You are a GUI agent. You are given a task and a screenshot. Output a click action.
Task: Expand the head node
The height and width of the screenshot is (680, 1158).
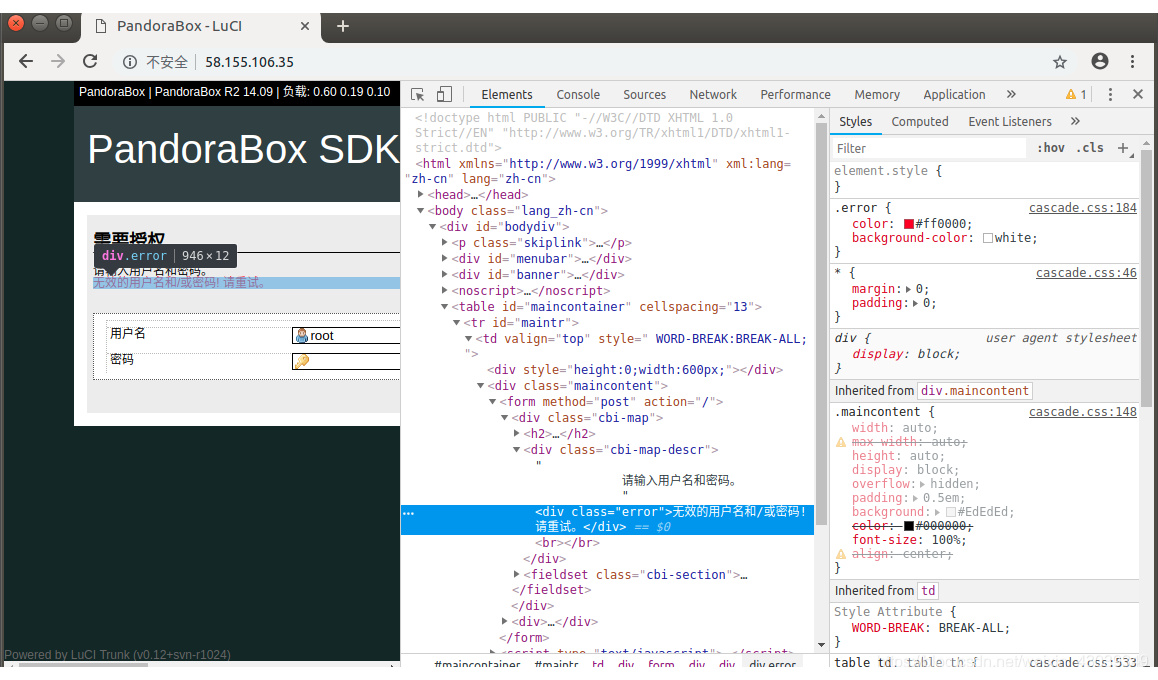click(x=421, y=195)
